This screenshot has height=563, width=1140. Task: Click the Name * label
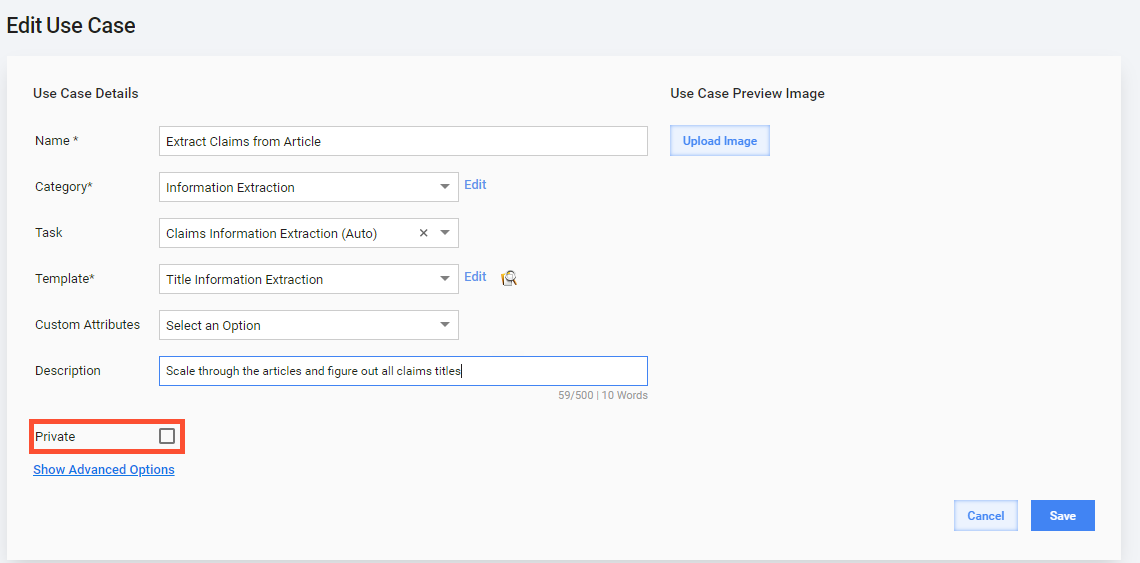[x=57, y=140]
